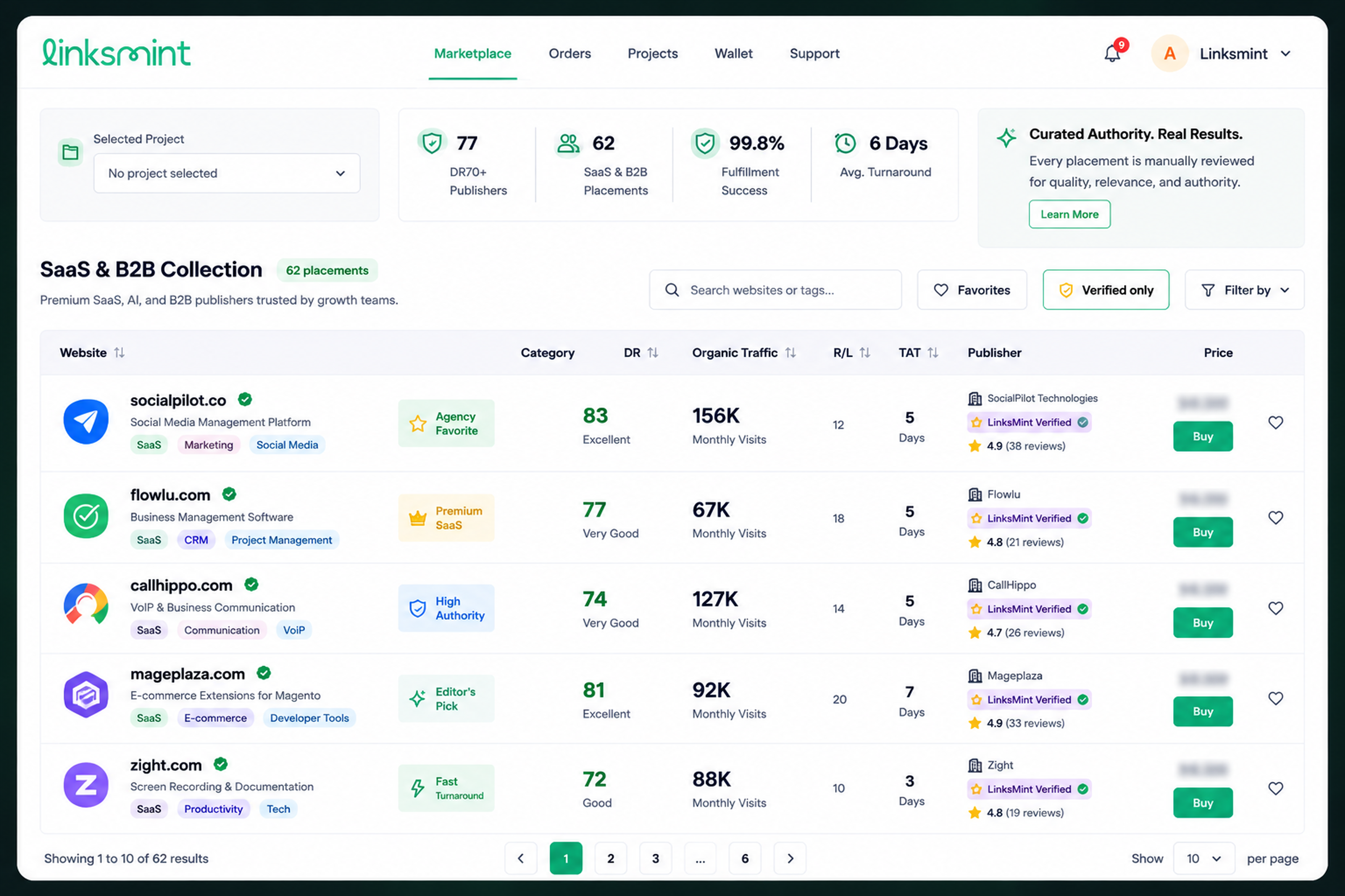Viewport: 1345px width, 896px height.
Task: Open the Support tab
Action: click(x=815, y=54)
